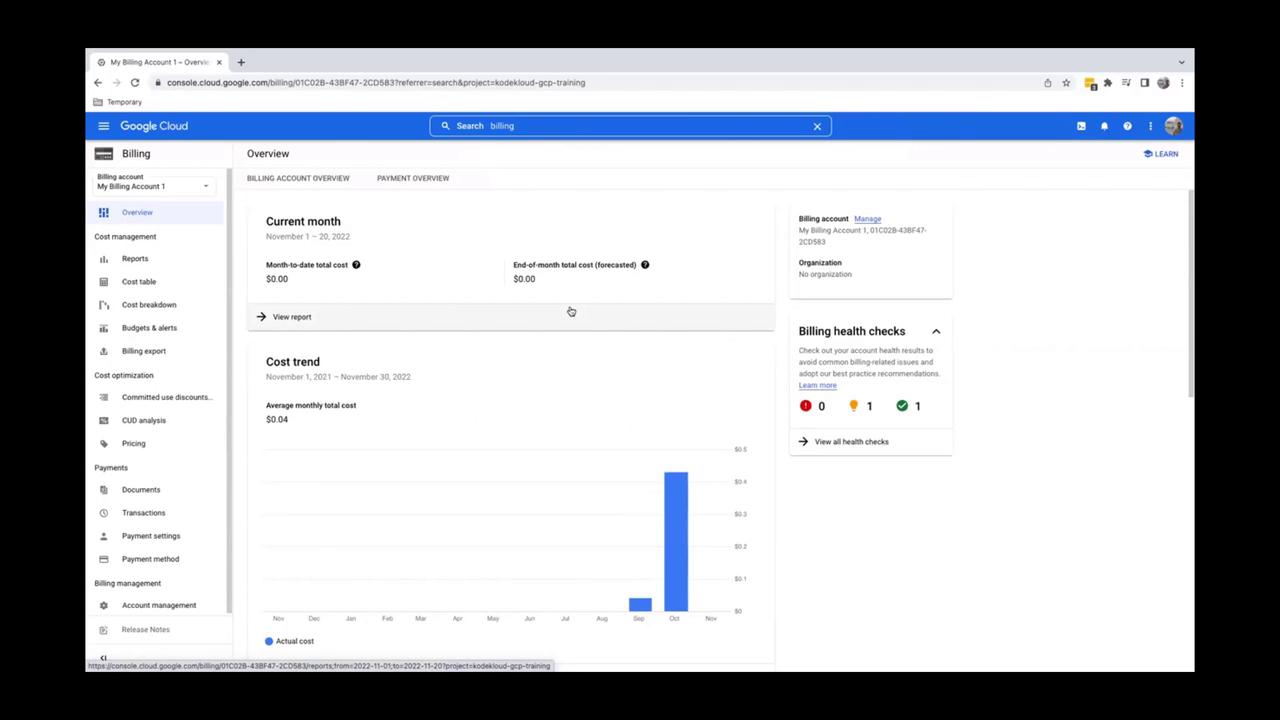Viewport: 1280px width, 720px height.
Task: Close the My Billing Account 1 tab
Action: click(x=219, y=62)
